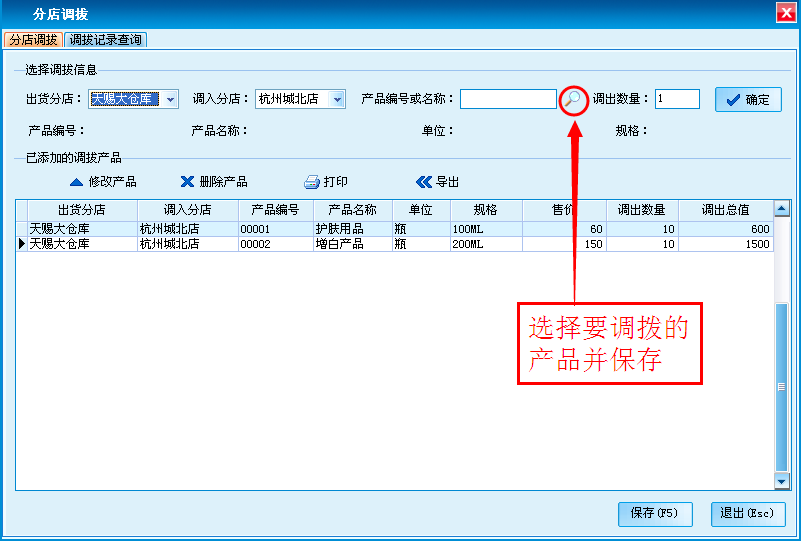Click the magnifier product search icon

click(x=573, y=99)
